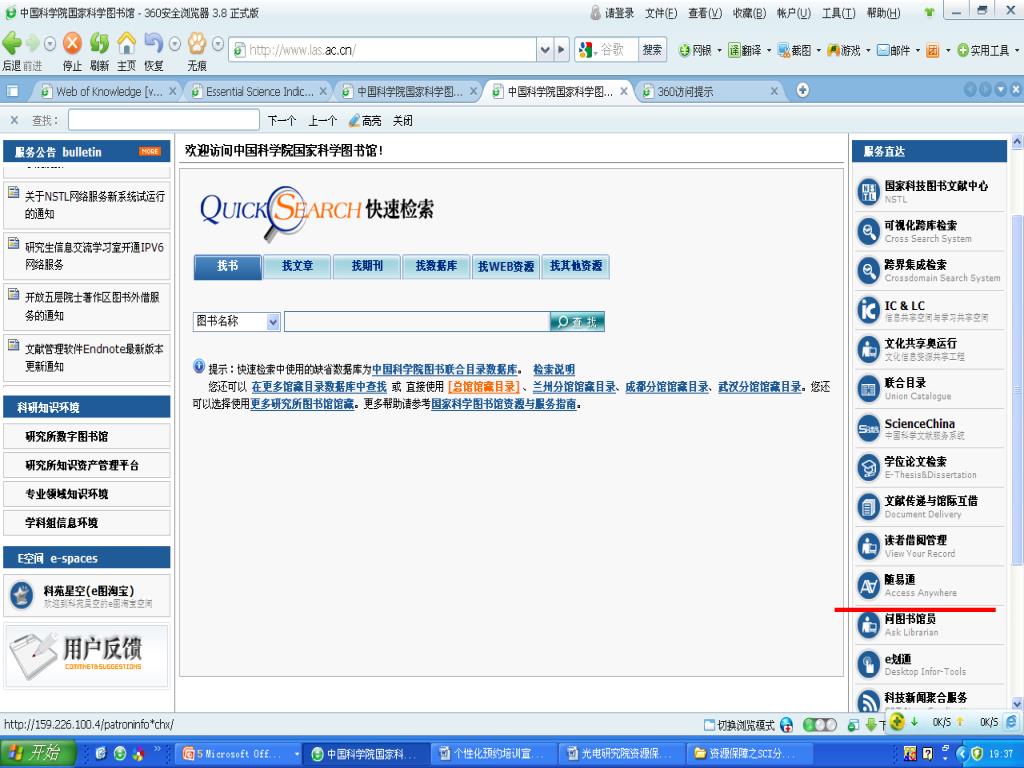Screen dimensions: 1024x768
Task: Open View Your Record icon
Action: coord(869,547)
